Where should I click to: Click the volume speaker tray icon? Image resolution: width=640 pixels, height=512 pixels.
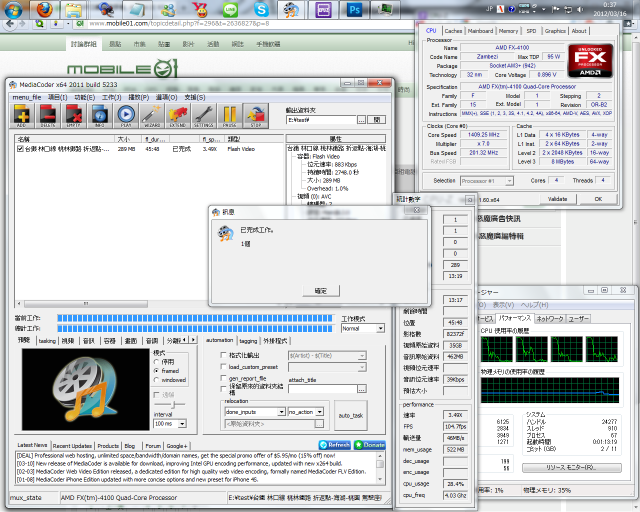tap(580, 9)
